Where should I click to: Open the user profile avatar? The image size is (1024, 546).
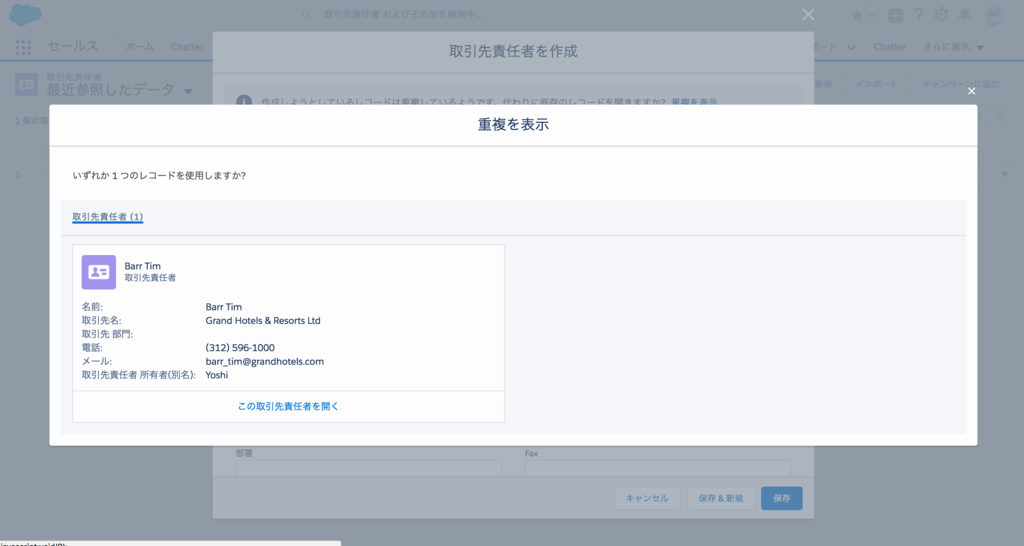994,16
